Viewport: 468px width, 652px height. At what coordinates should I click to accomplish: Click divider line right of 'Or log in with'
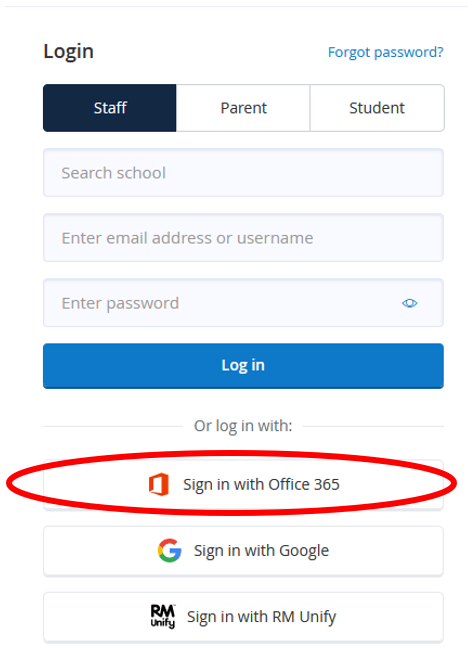tap(374, 426)
